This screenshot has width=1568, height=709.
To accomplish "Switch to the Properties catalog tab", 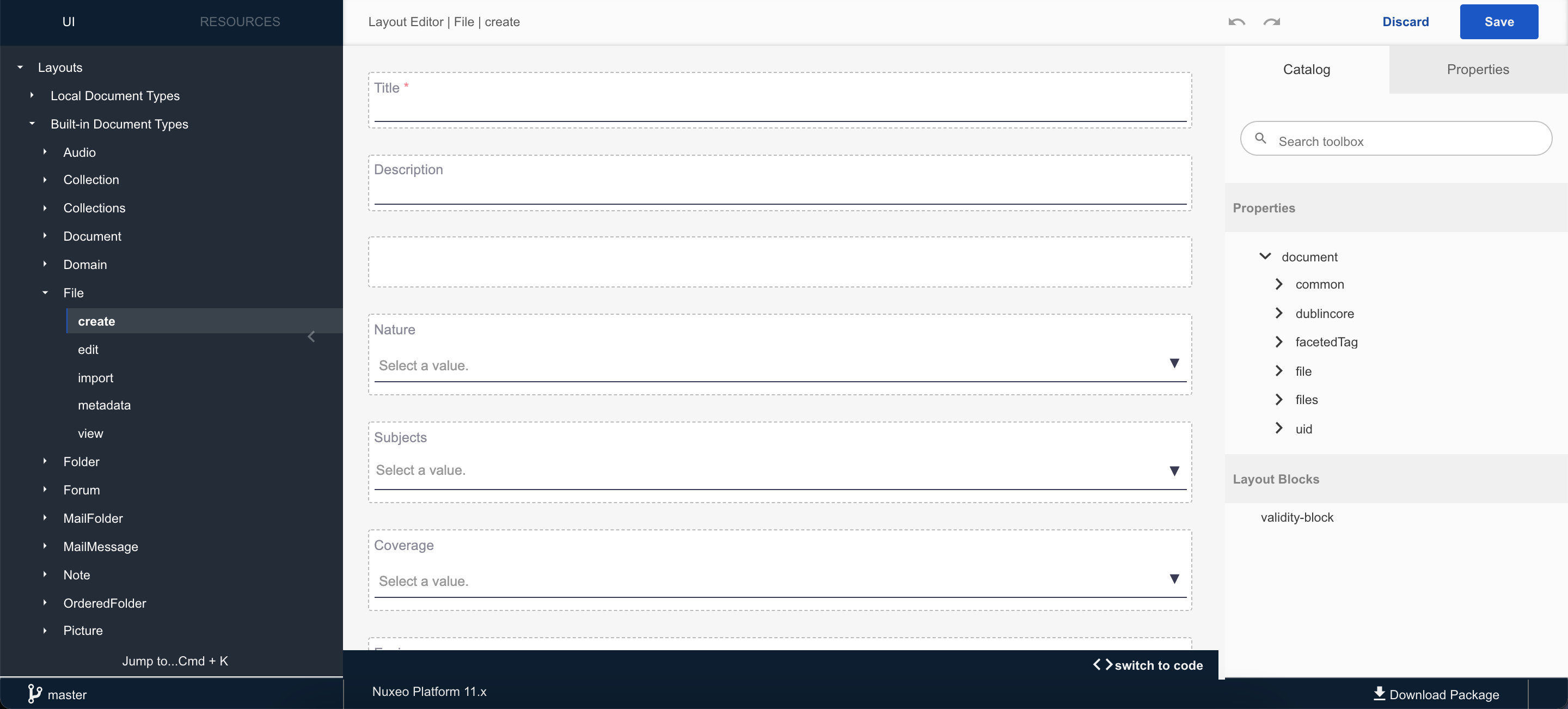I will click(1478, 69).
